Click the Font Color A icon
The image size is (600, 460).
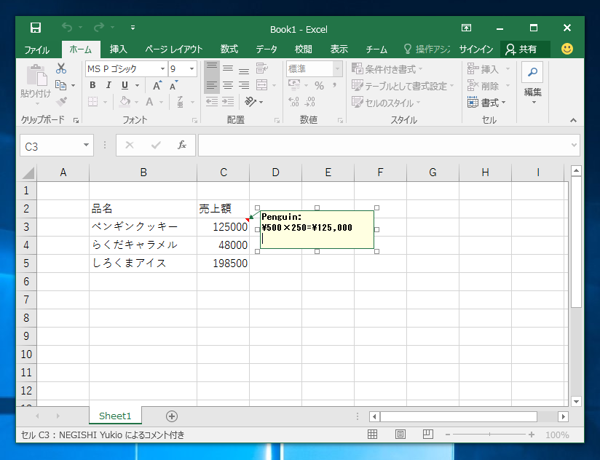click(149, 102)
